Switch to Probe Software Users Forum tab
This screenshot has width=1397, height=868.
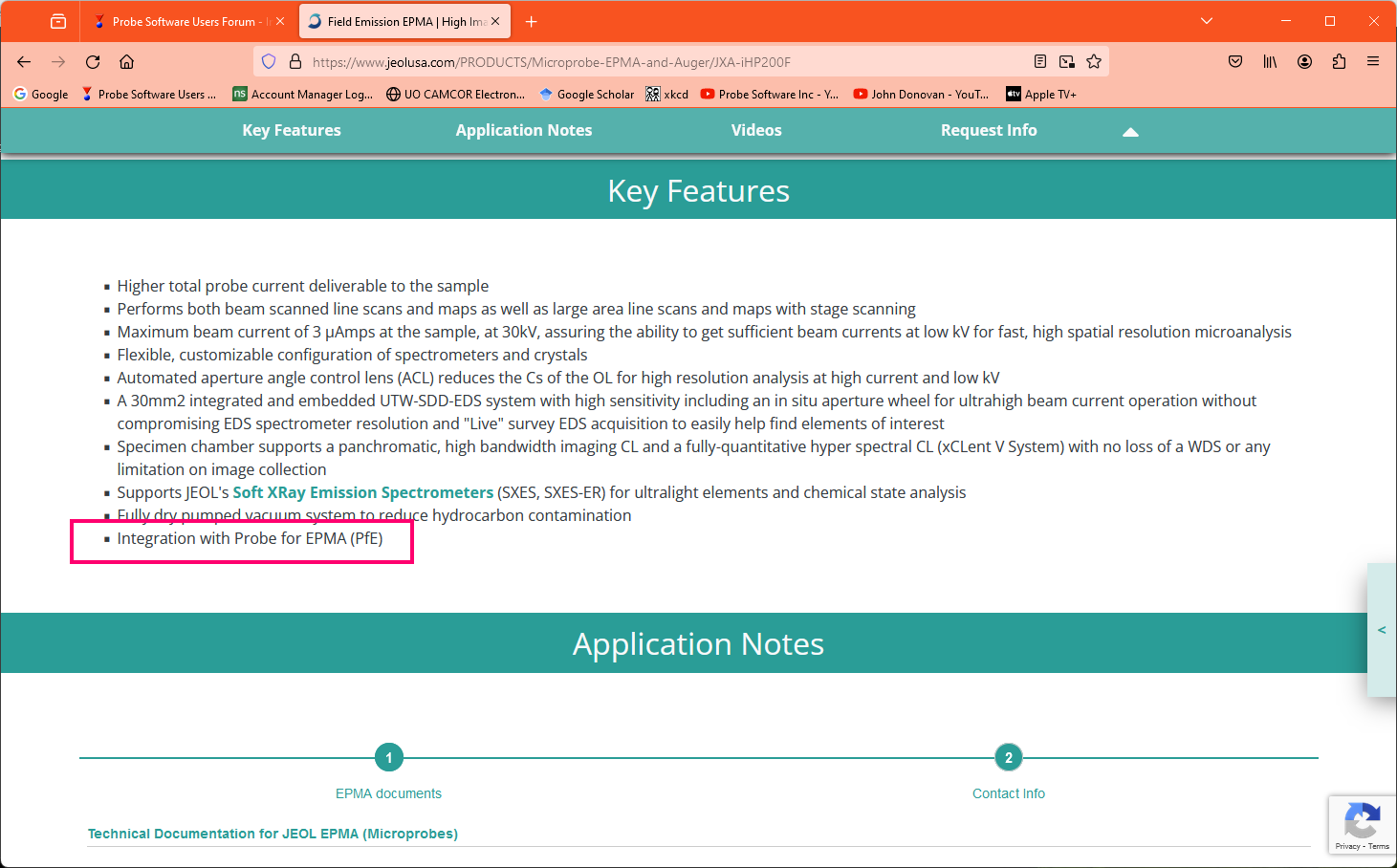pos(182,21)
